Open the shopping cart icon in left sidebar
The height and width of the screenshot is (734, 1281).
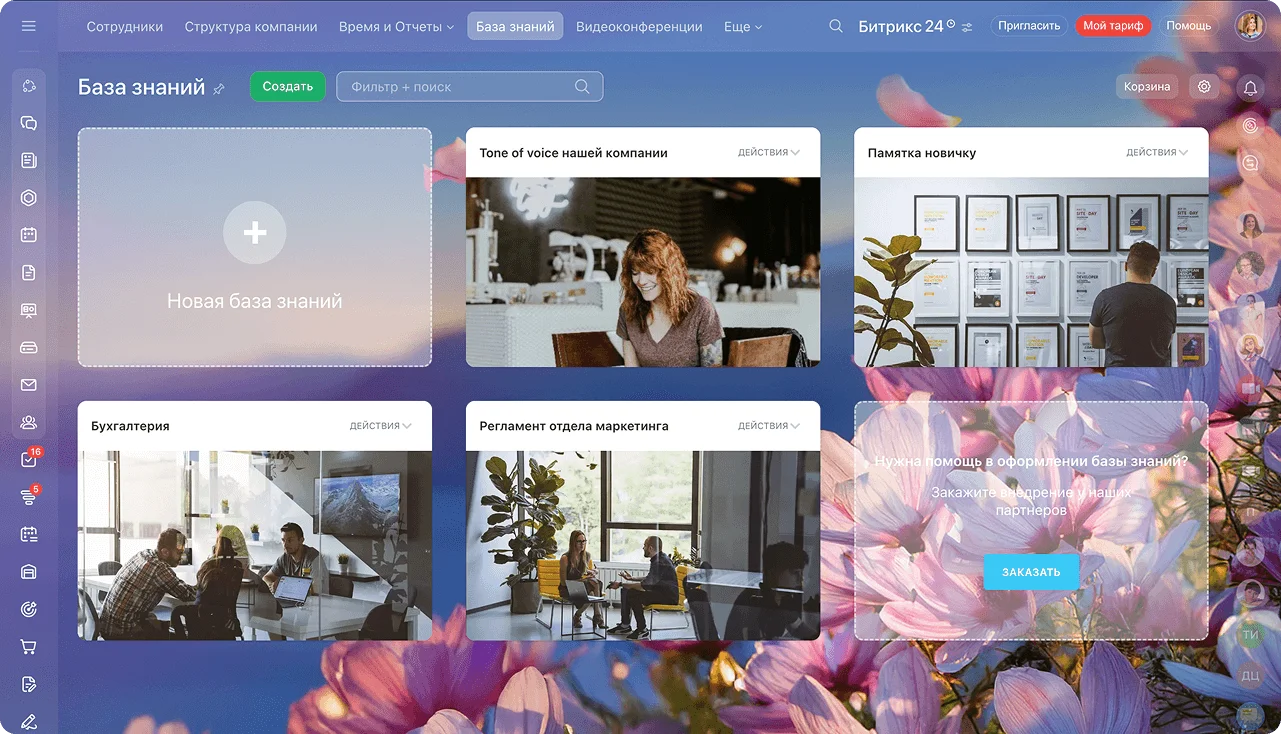(29, 647)
